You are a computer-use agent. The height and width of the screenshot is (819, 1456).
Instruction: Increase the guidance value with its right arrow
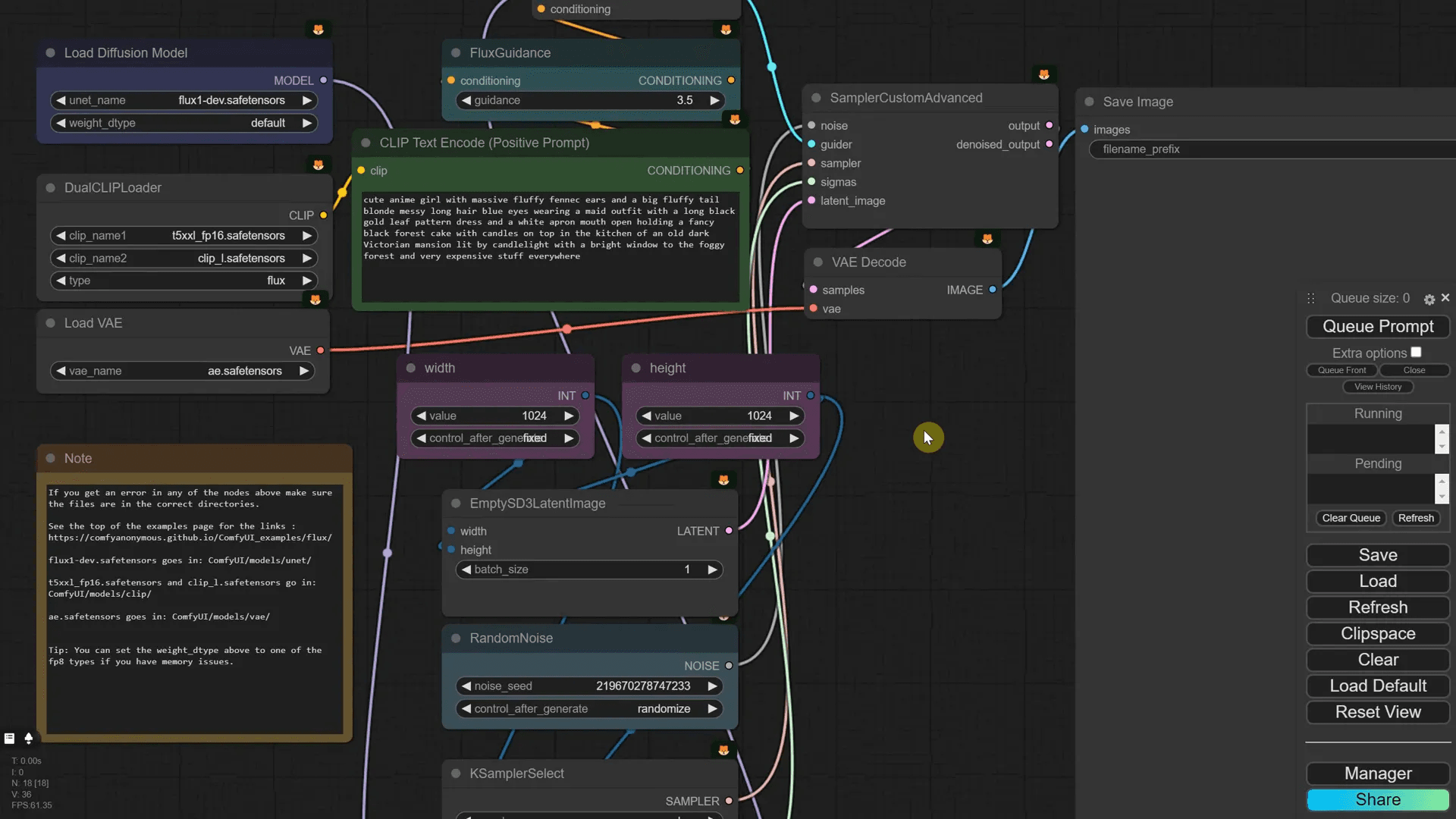pos(713,100)
